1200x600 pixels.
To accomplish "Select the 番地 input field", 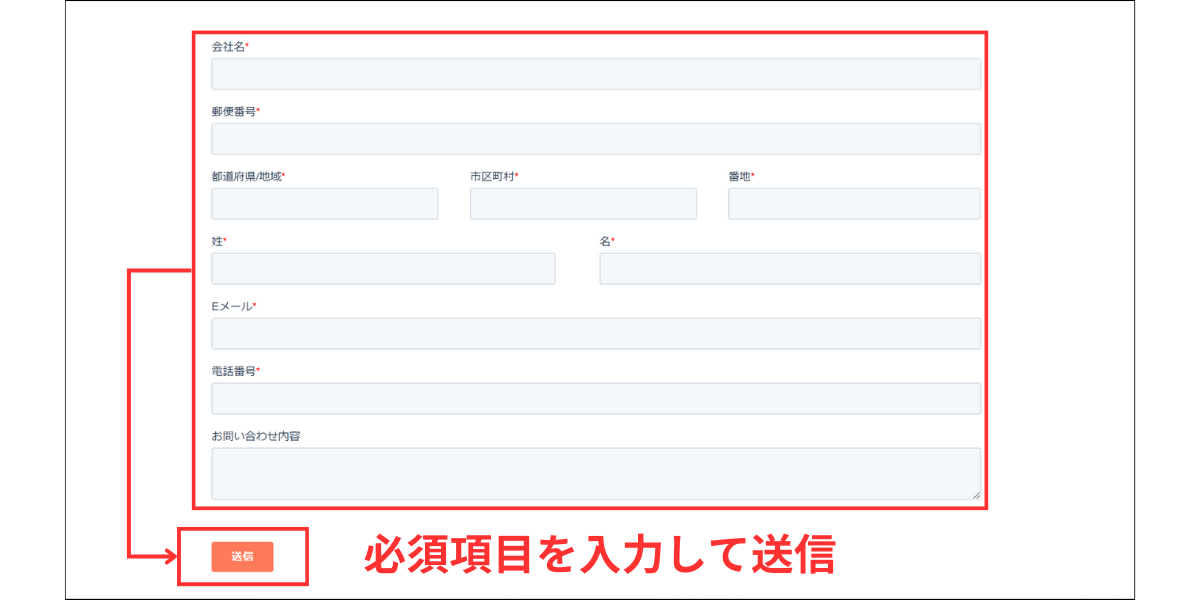I will [854, 204].
